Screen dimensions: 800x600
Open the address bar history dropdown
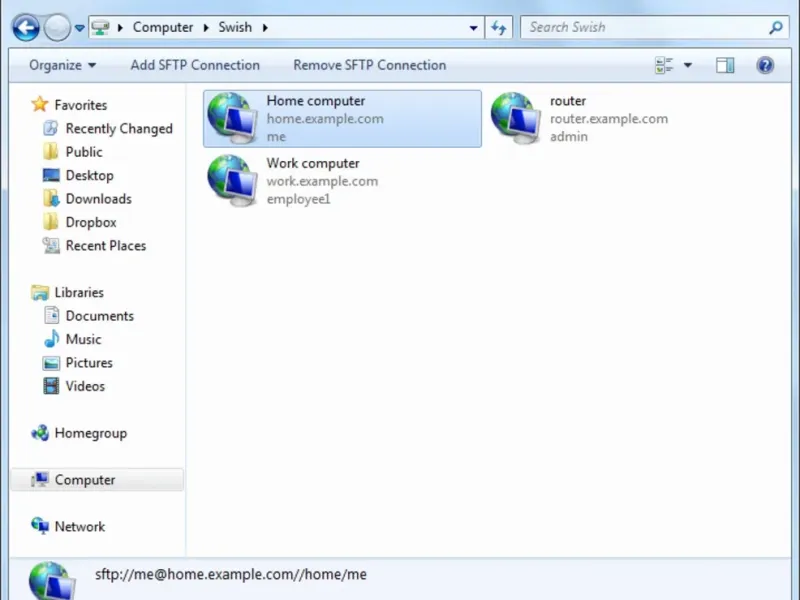(x=473, y=28)
